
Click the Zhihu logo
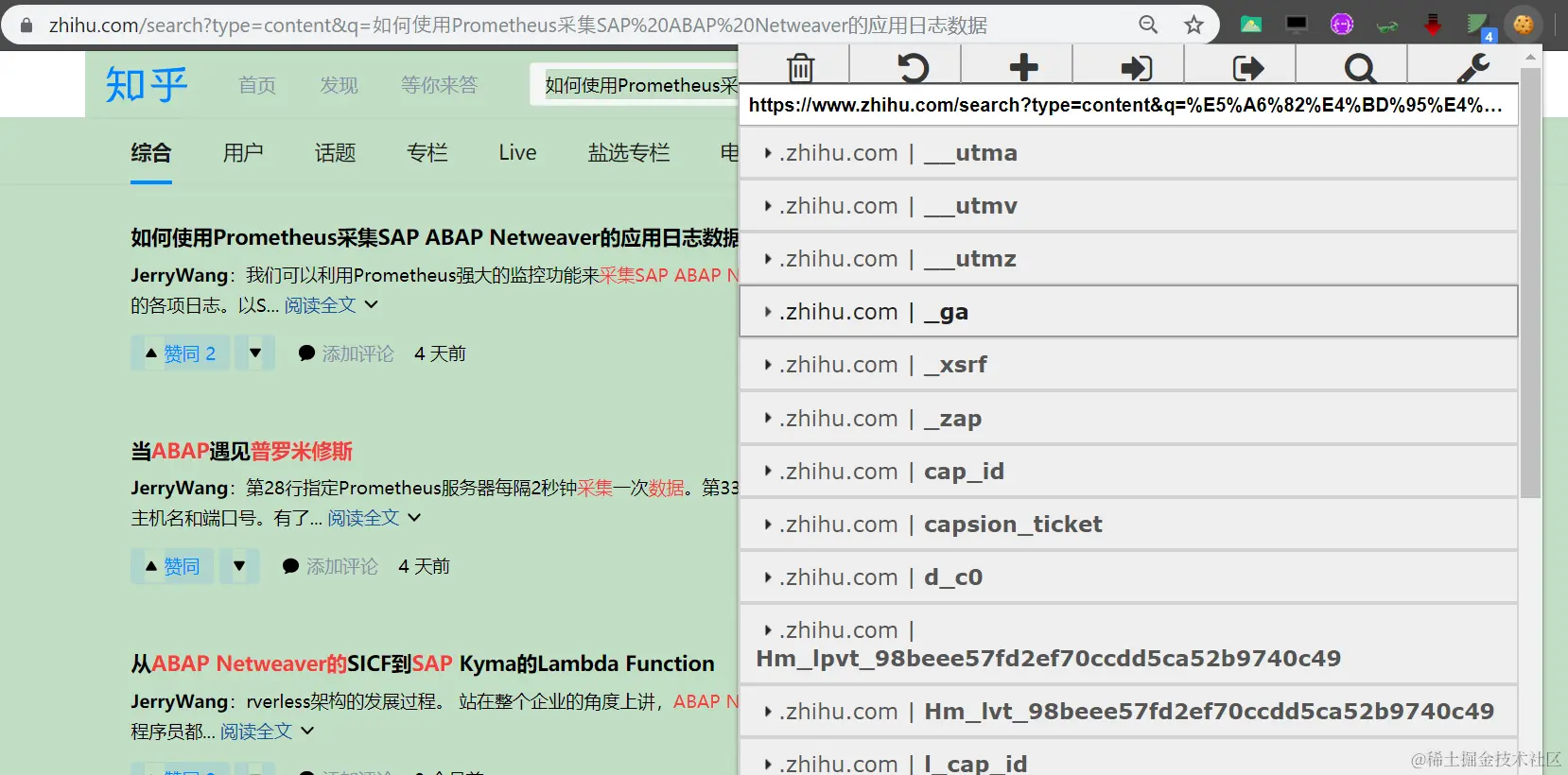point(147,85)
